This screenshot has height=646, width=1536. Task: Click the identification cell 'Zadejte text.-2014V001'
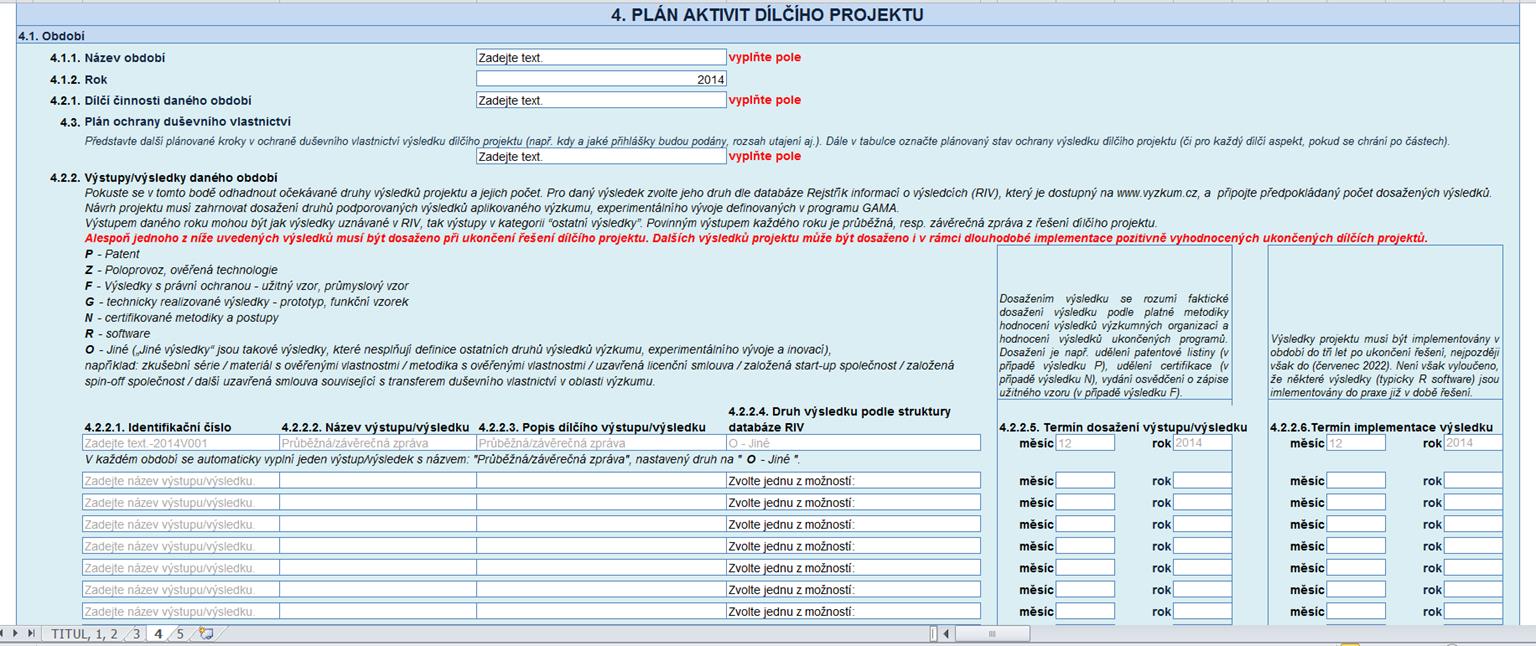coord(180,443)
